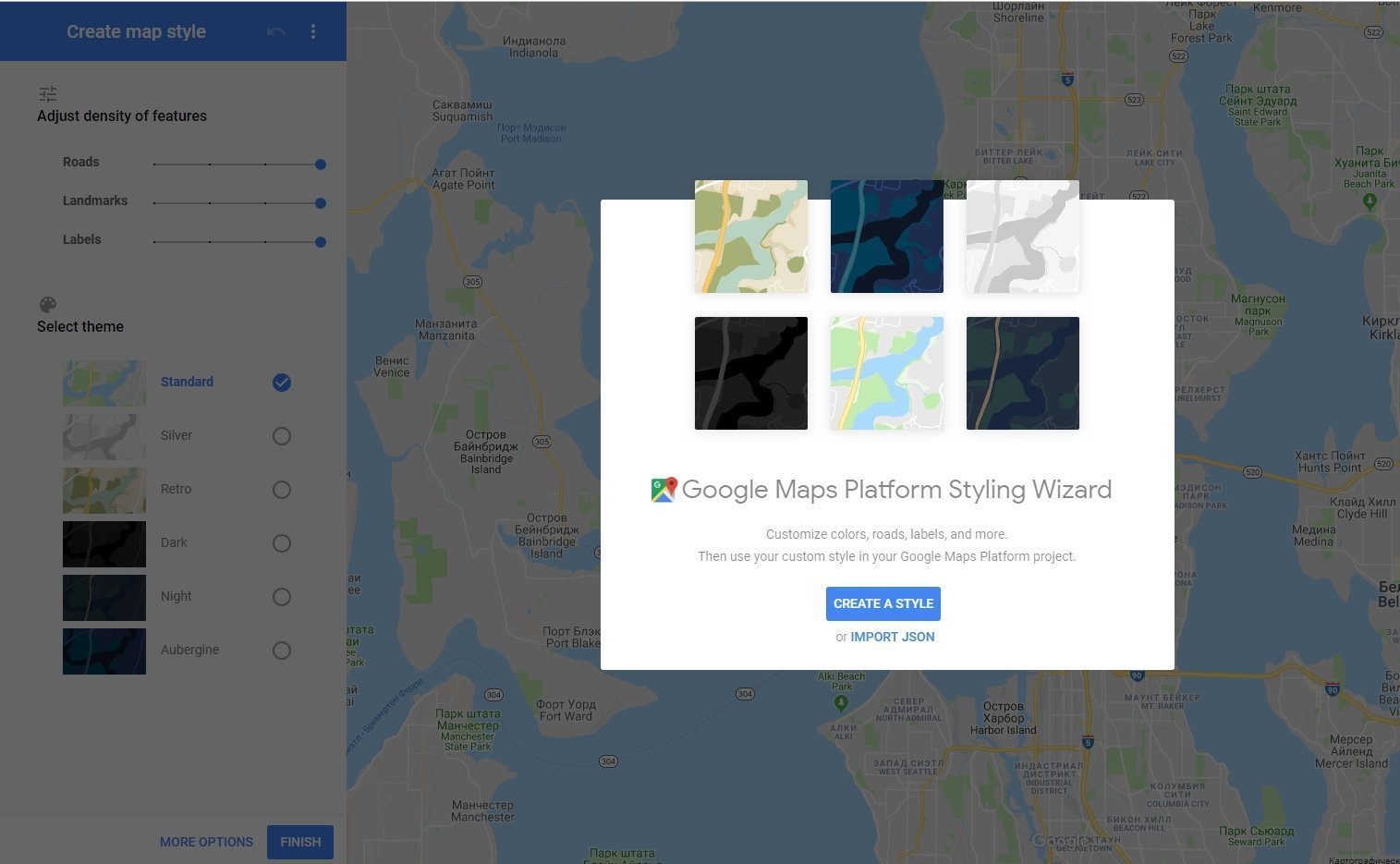Enable the Night theme radio button

(282, 597)
